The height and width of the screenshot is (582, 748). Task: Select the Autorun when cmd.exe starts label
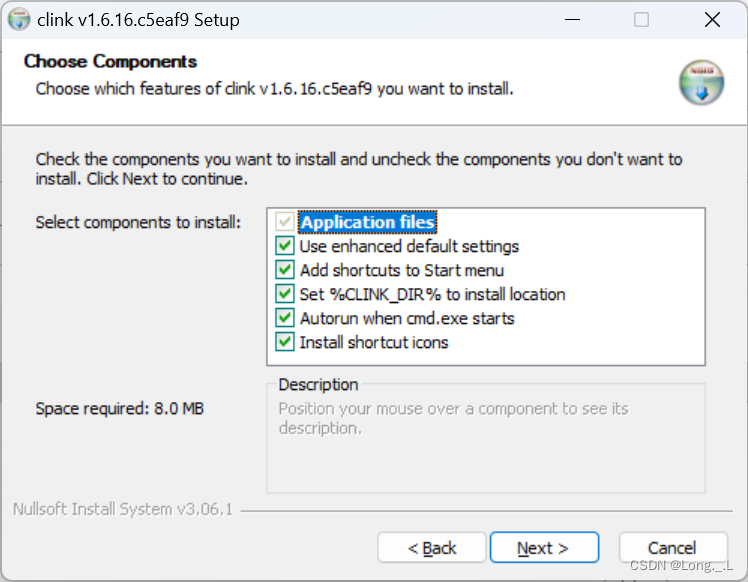point(407,318)
